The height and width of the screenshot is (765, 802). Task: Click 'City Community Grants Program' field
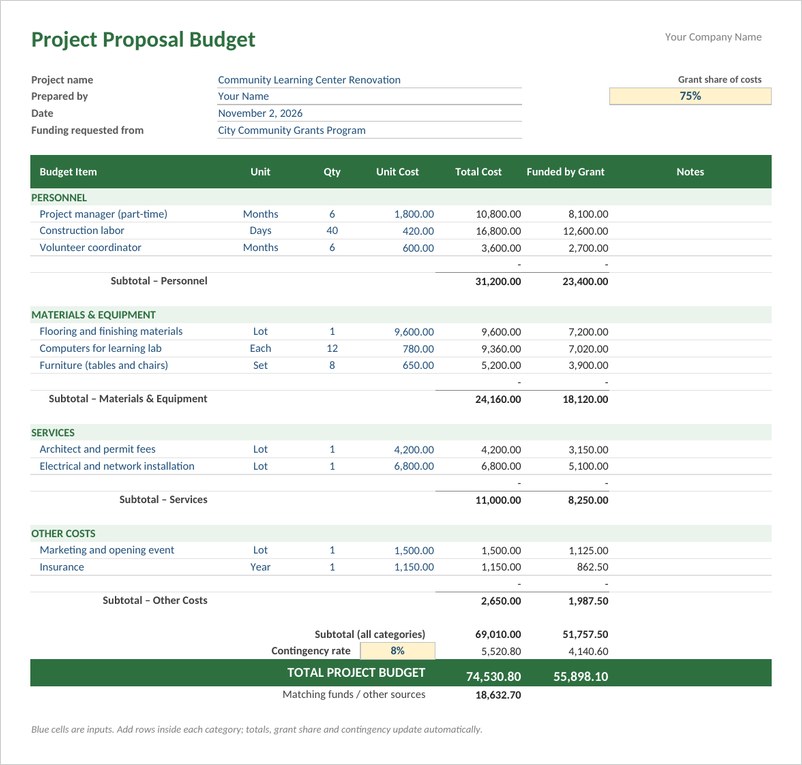click(369, 130)
